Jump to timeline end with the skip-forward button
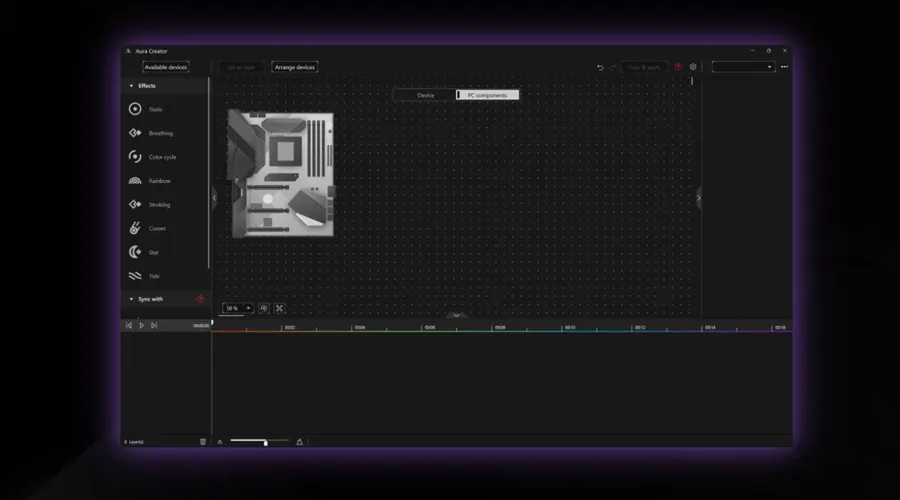The height and width of the screenshot is (500, 900). tap(154, 325)
